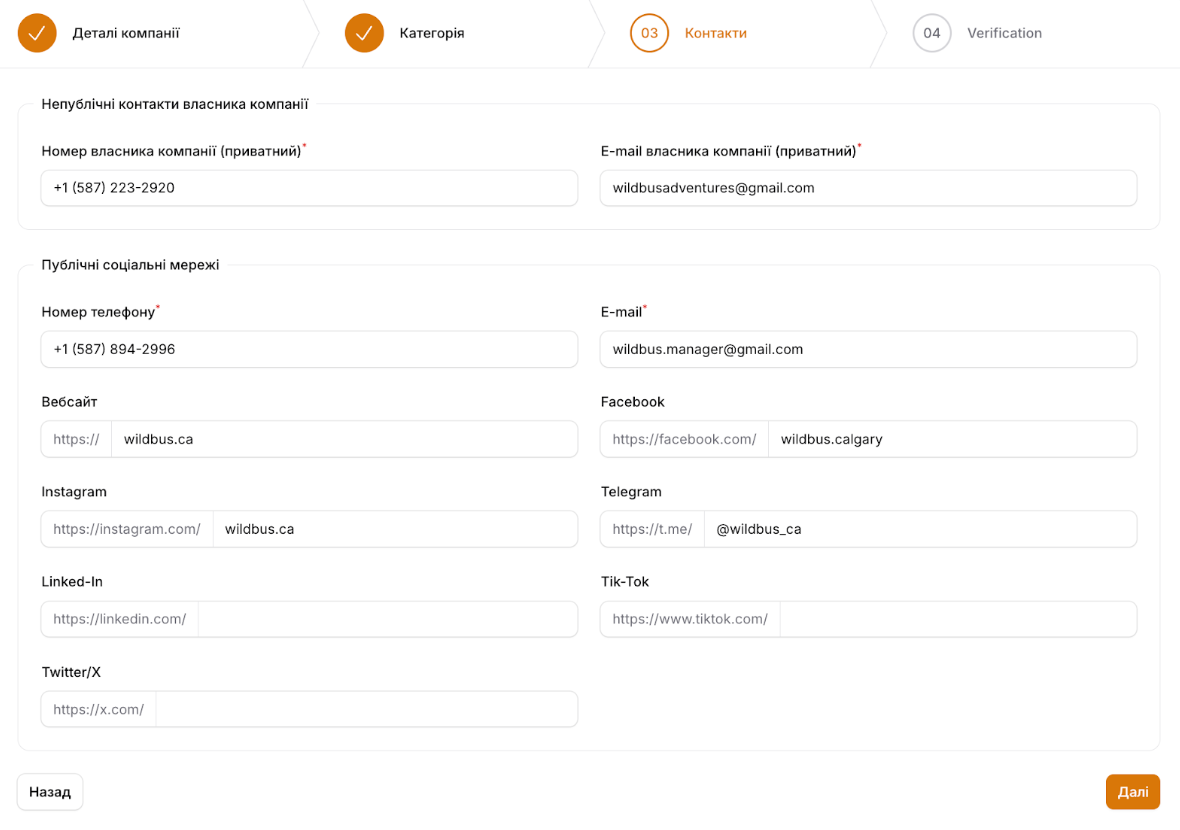Click the 04 Verification step circle
This screenshot has width=1180, height=830.
pos(931,33)
